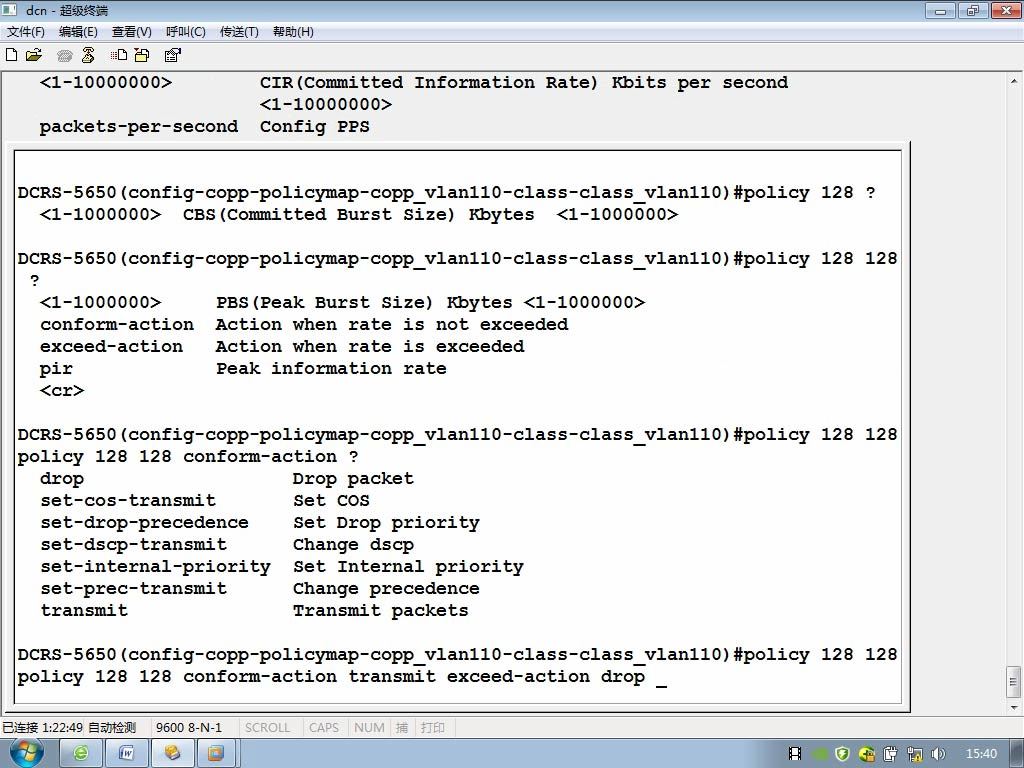Viewport: 1024px width, 768px height.
Task: Click the film strip tray icon
Action: (795, 754)
